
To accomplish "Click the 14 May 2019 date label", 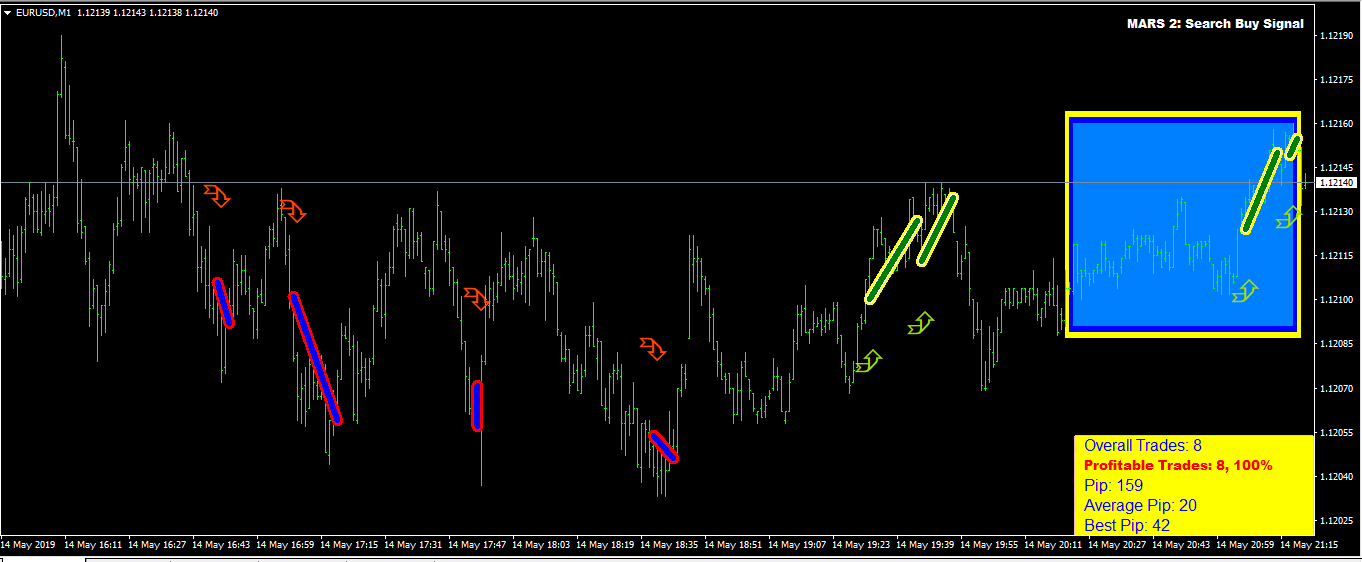I will pos(29,546).
